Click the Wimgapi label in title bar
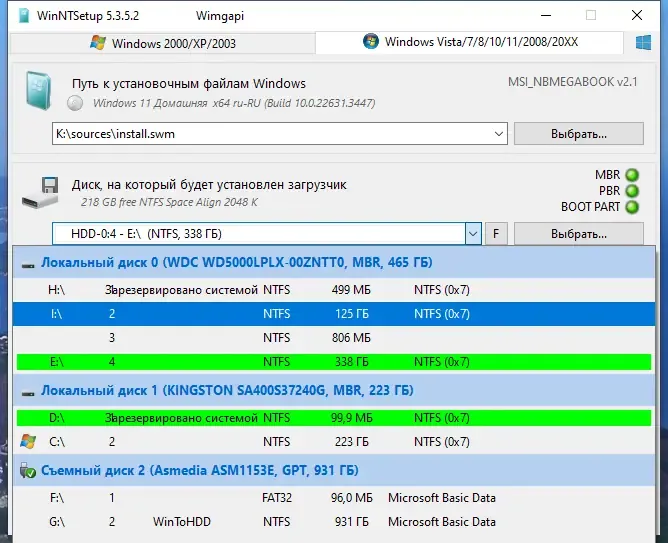The height and width of the screenshot is (543, 668). click(220, 16)
